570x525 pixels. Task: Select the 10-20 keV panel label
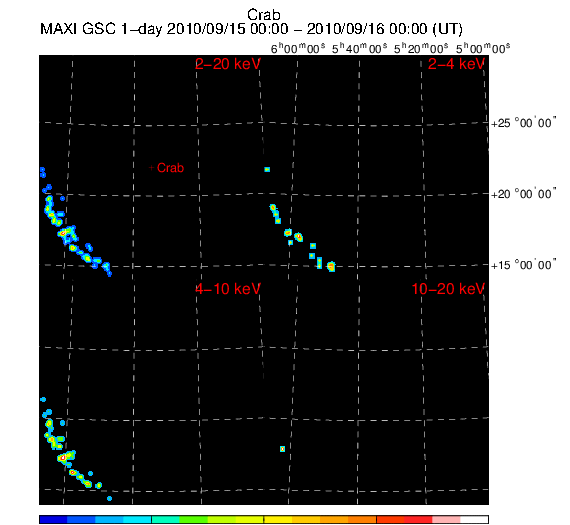(x=448, y=289)
